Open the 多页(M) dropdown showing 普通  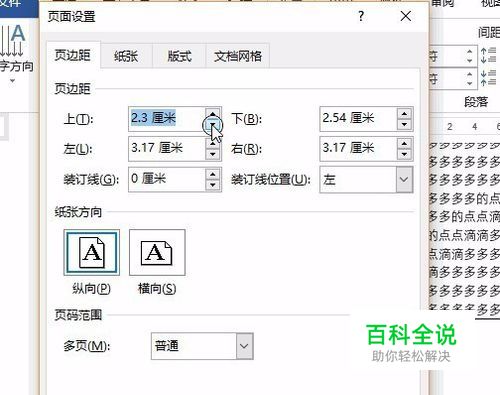pyautogui.click(x=202, y=346)
